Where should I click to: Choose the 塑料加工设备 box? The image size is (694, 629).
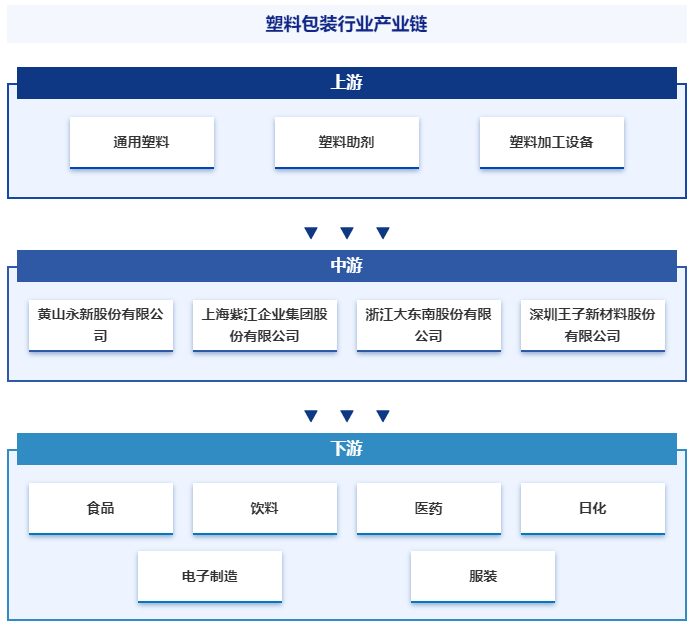tap(552, 142)
